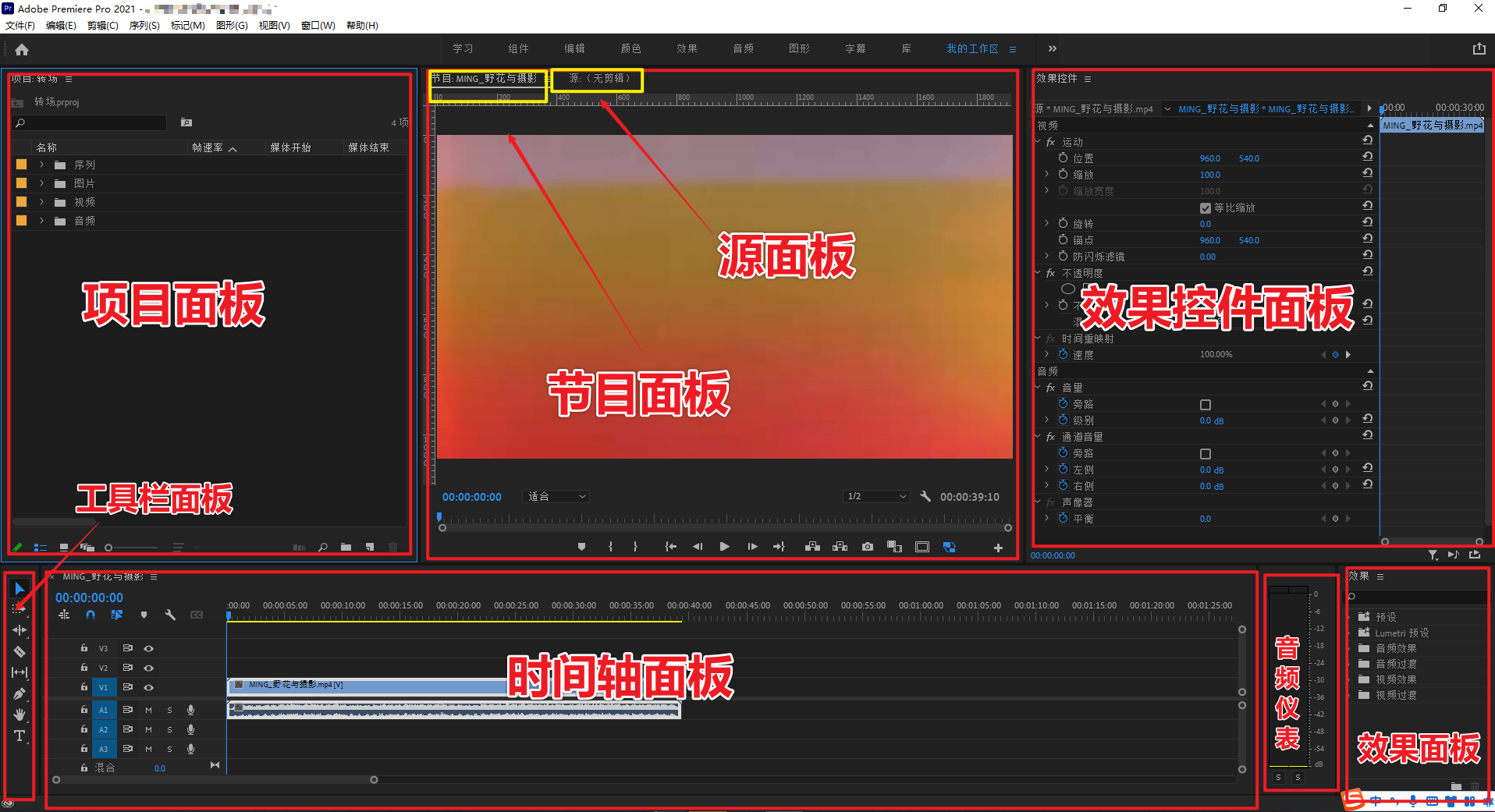Open the 适合 zoom level dropdown
Viewport: 1495px width, 812px height.
pyautogui.click(x=556, y=496)
